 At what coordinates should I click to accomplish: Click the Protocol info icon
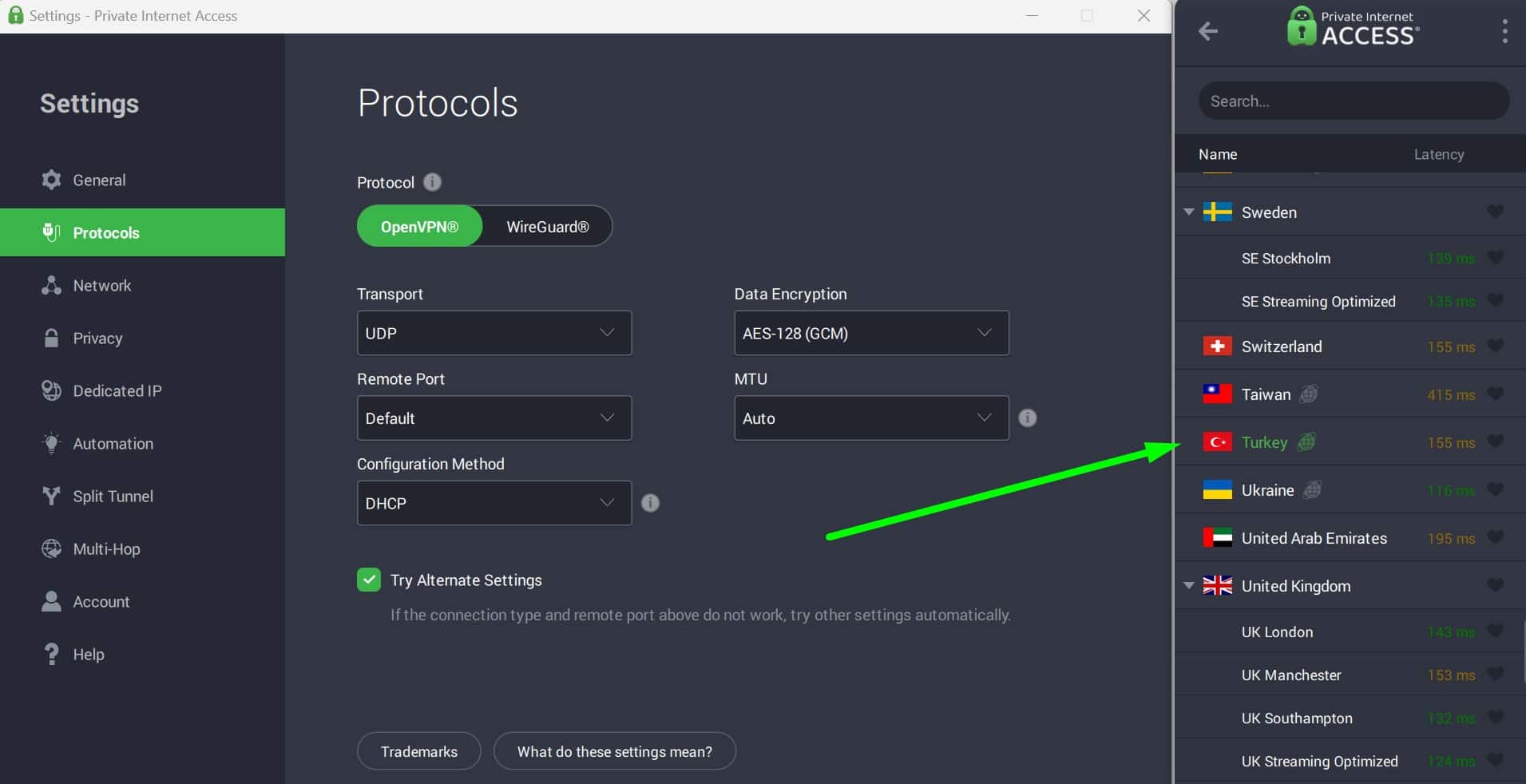tap(432, 182)
